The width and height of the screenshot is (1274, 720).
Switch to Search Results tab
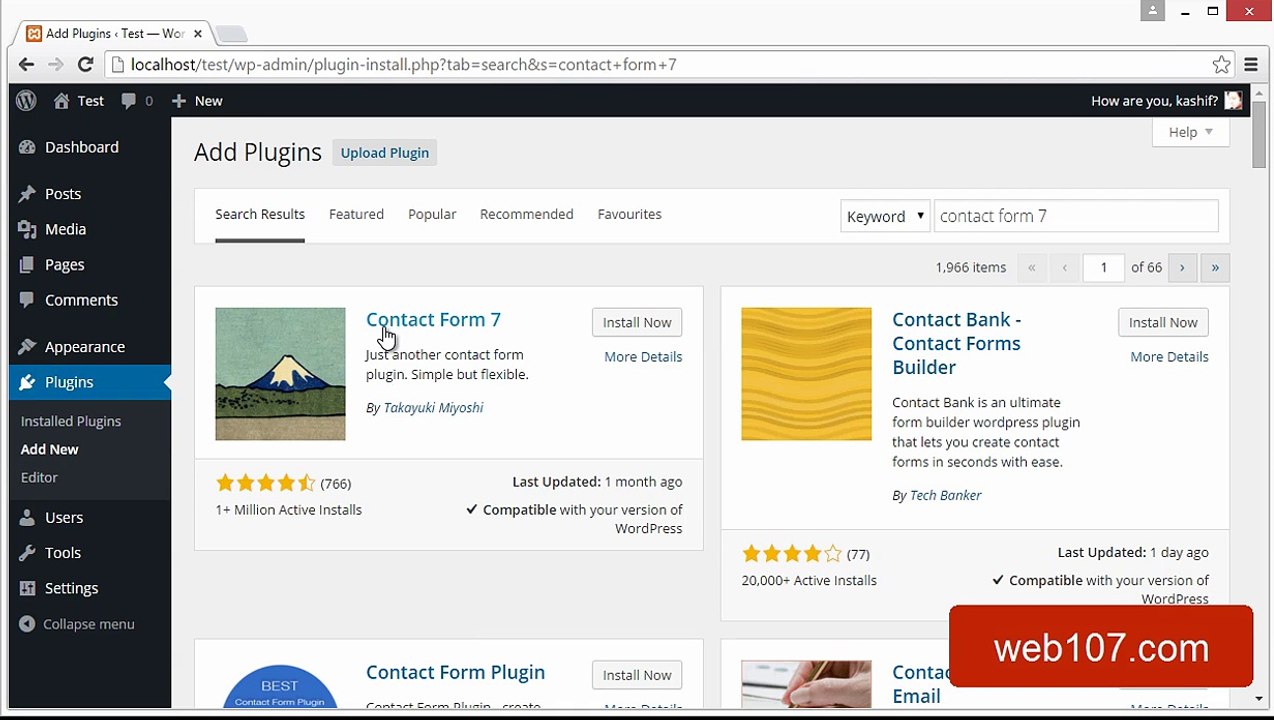click(260, 214)
